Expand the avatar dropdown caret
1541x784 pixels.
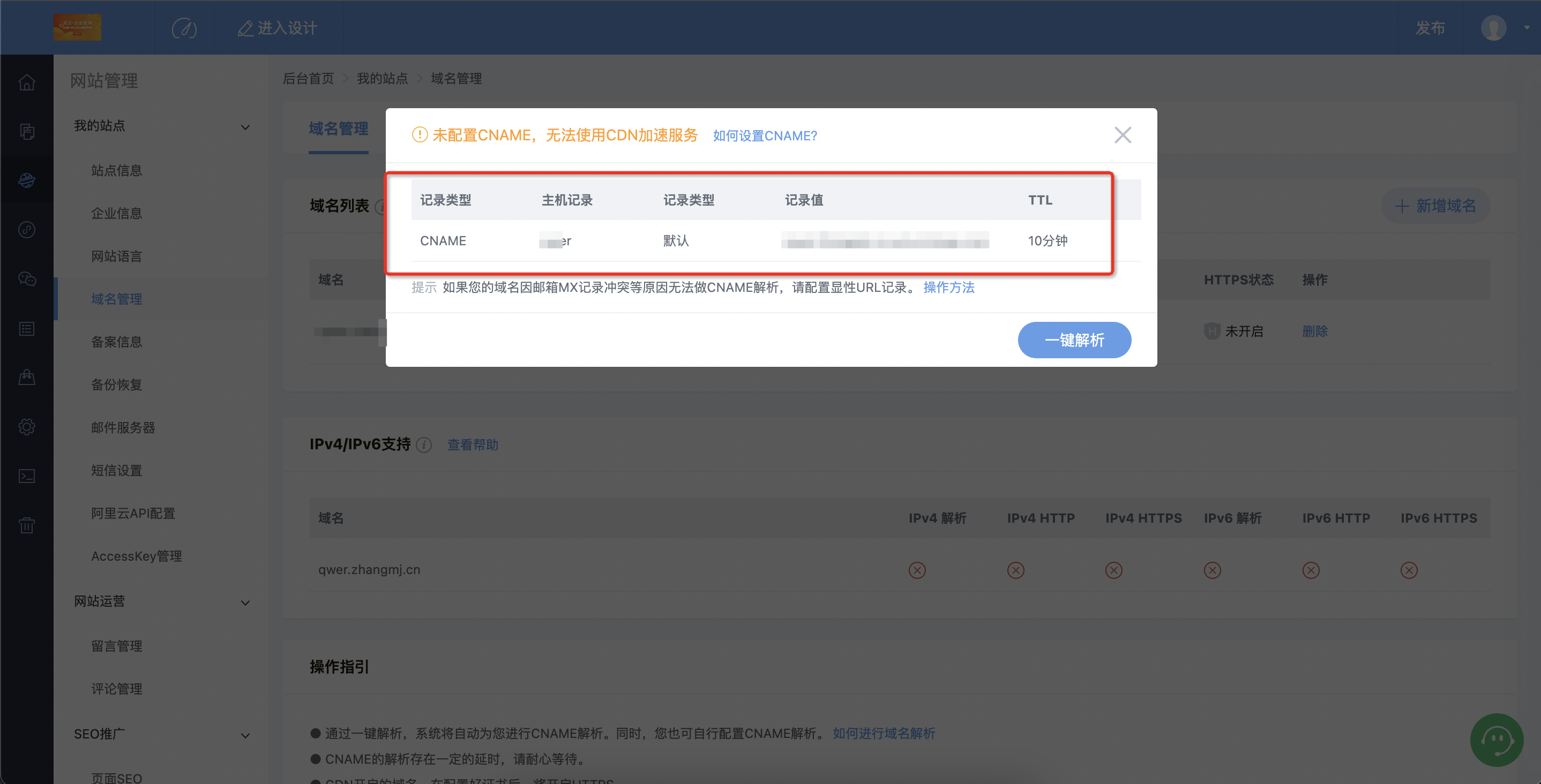pos(1527,28)
